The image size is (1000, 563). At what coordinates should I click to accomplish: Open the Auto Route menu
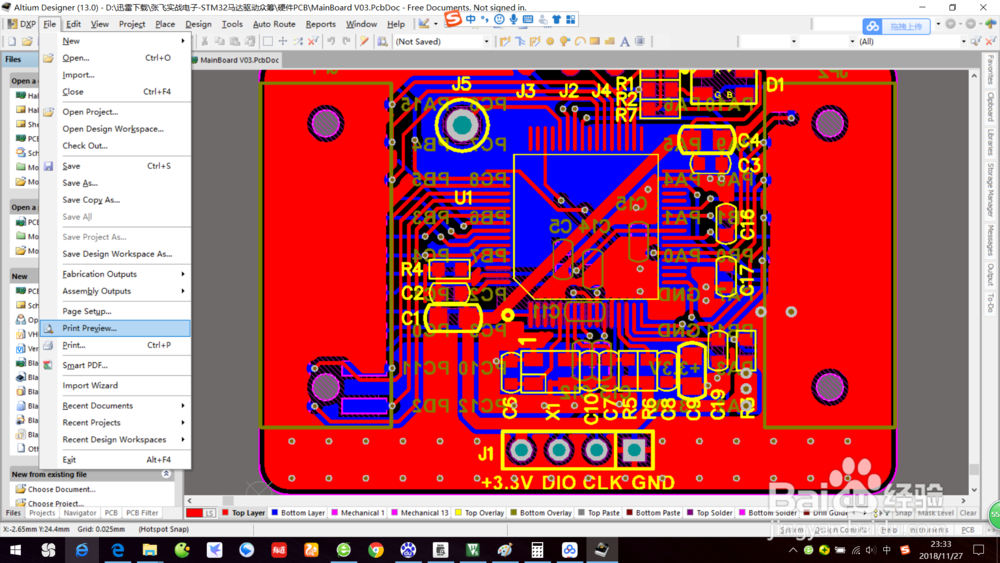[274, 24]
